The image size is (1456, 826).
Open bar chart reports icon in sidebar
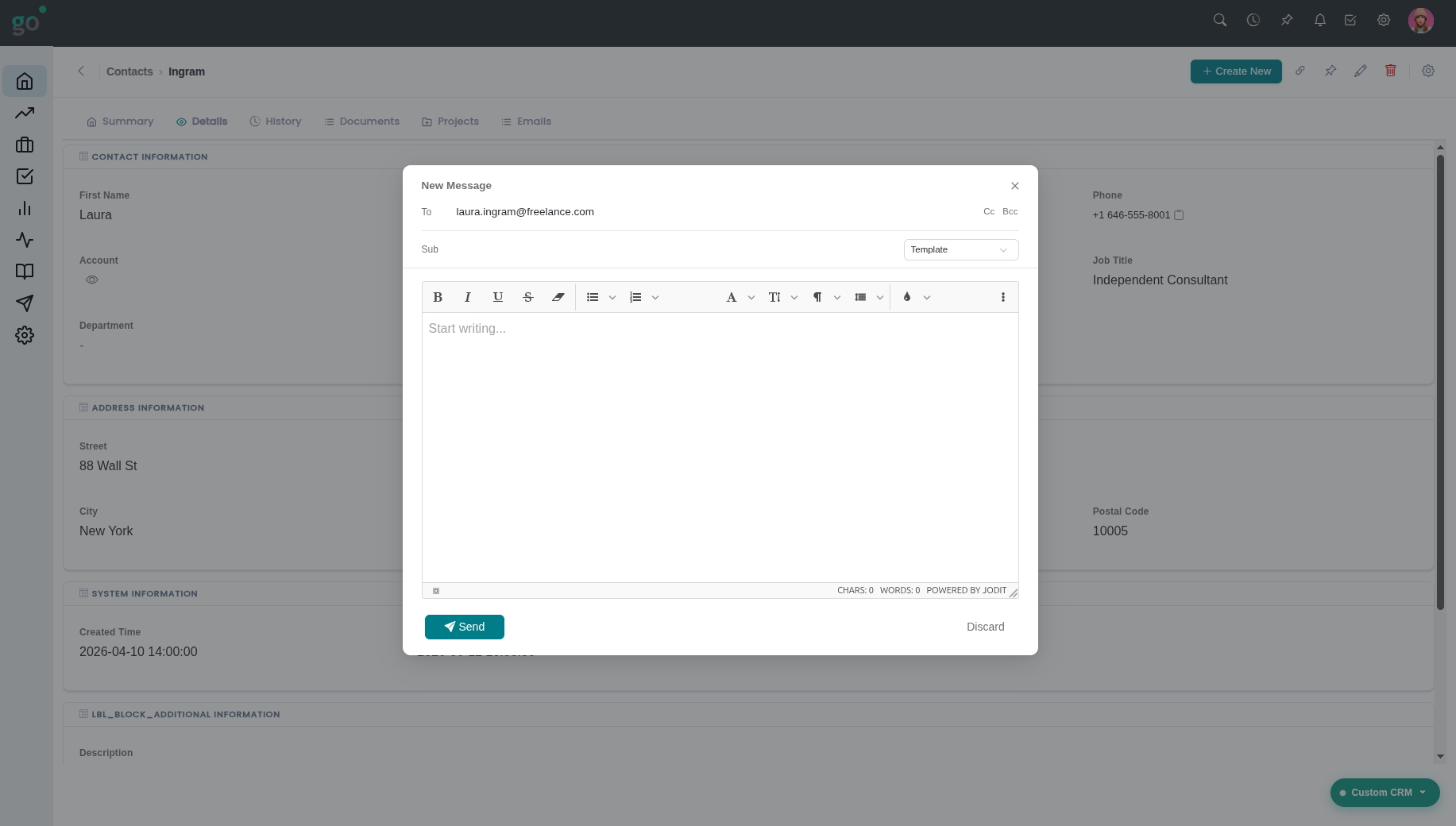click(25, 208)
